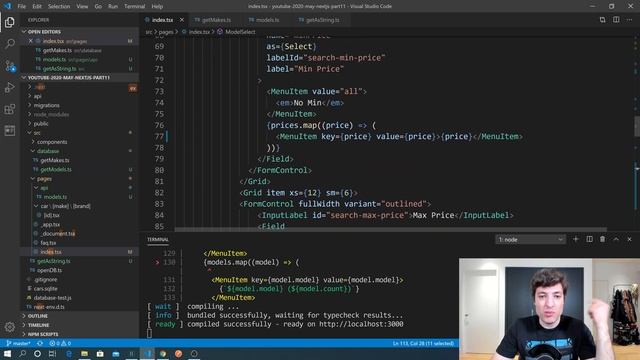The width and height of the screenshot is (640, 360).
Task: Click line number 77 in the gutter
Action: 159,136
